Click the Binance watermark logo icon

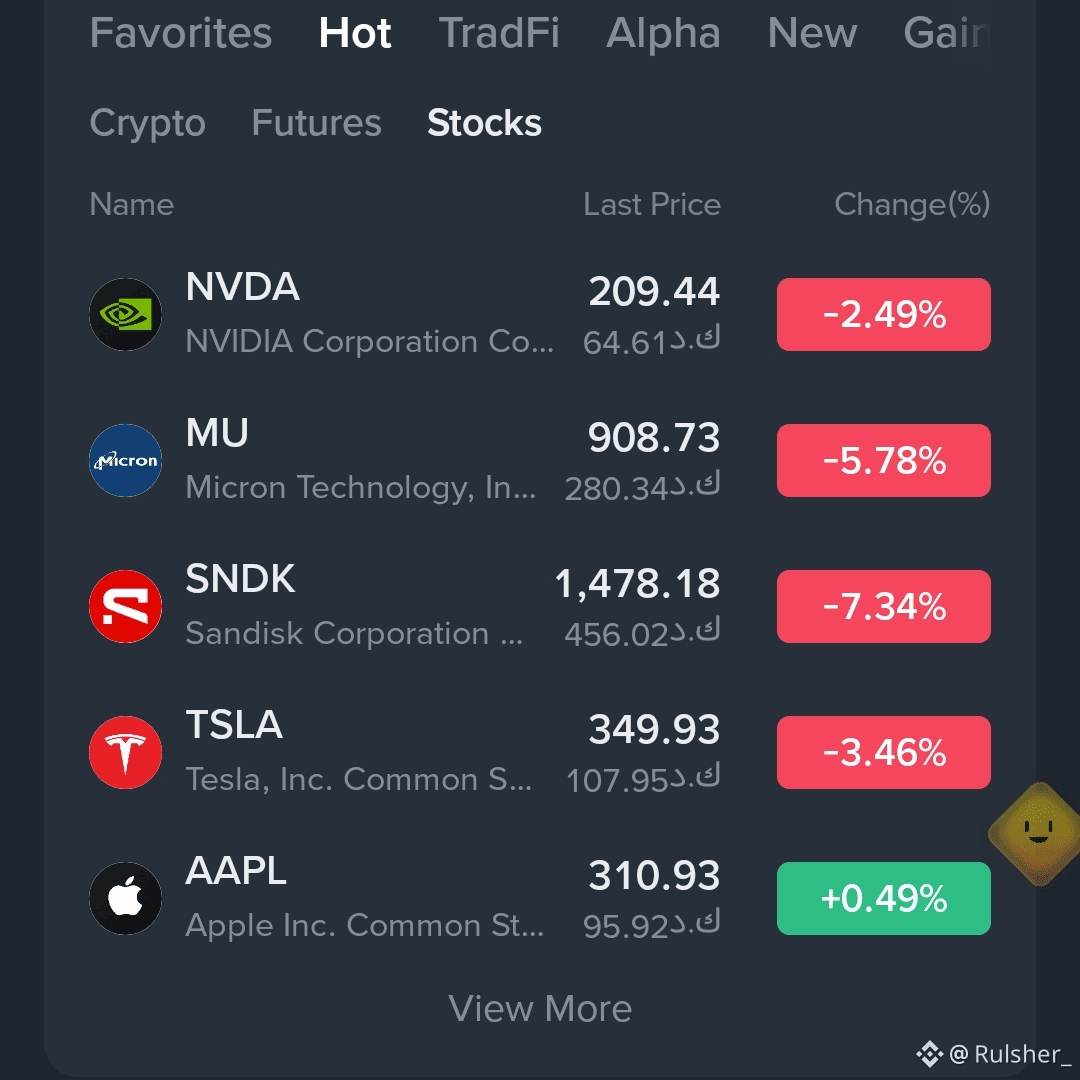pos(929,1054)
